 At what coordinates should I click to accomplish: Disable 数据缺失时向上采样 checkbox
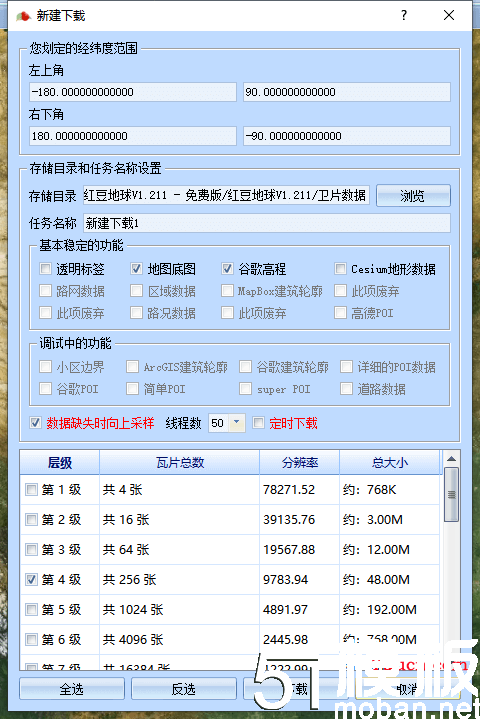click(x=35, y=422)
